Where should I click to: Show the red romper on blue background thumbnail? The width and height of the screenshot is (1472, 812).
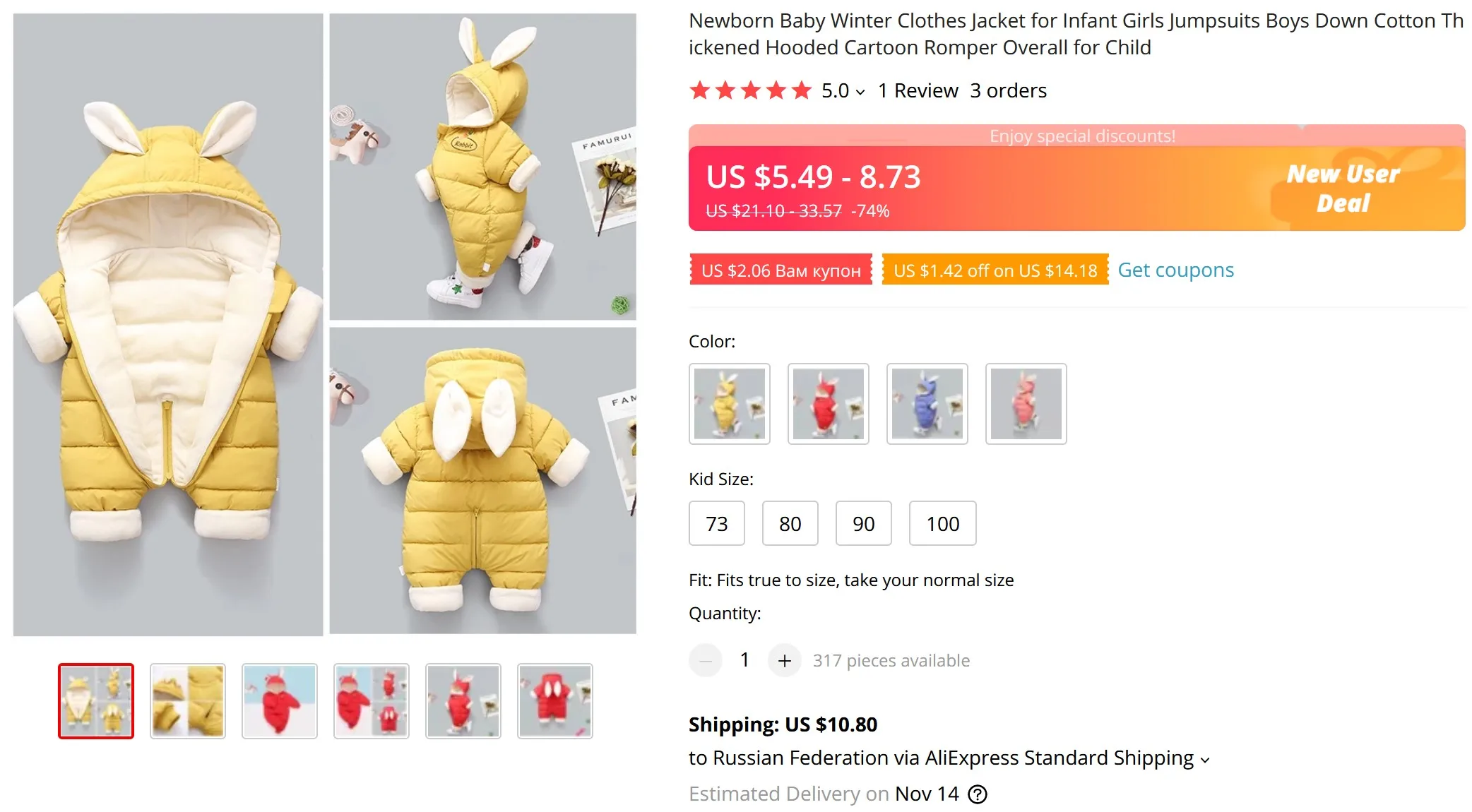pyautogui.click(x=279, y=701)
